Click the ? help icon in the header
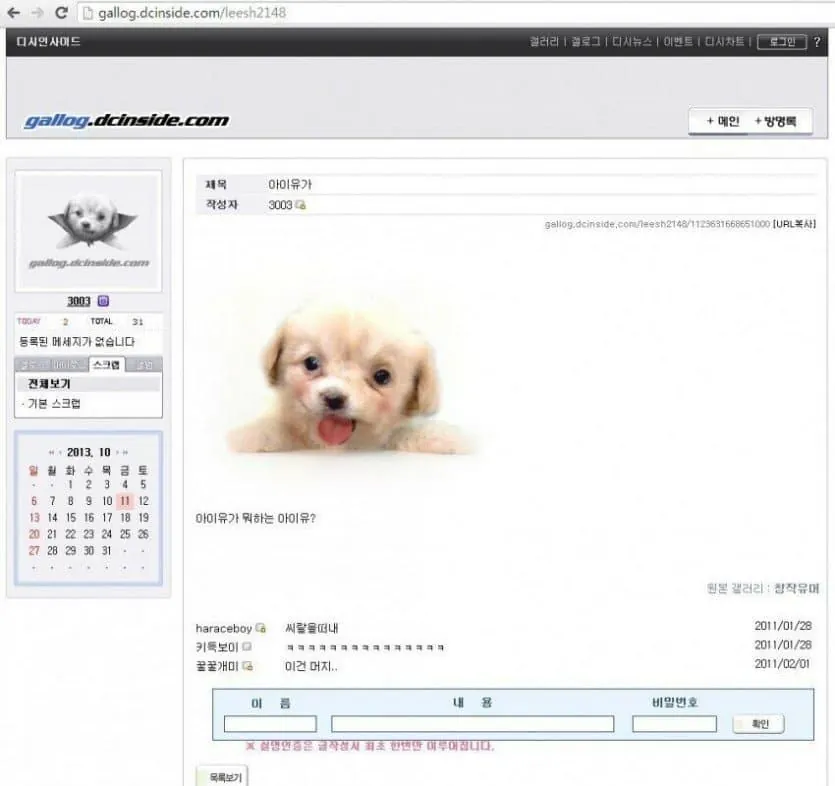The width and height of the screenshot is (835, 786). pos(816,42)
